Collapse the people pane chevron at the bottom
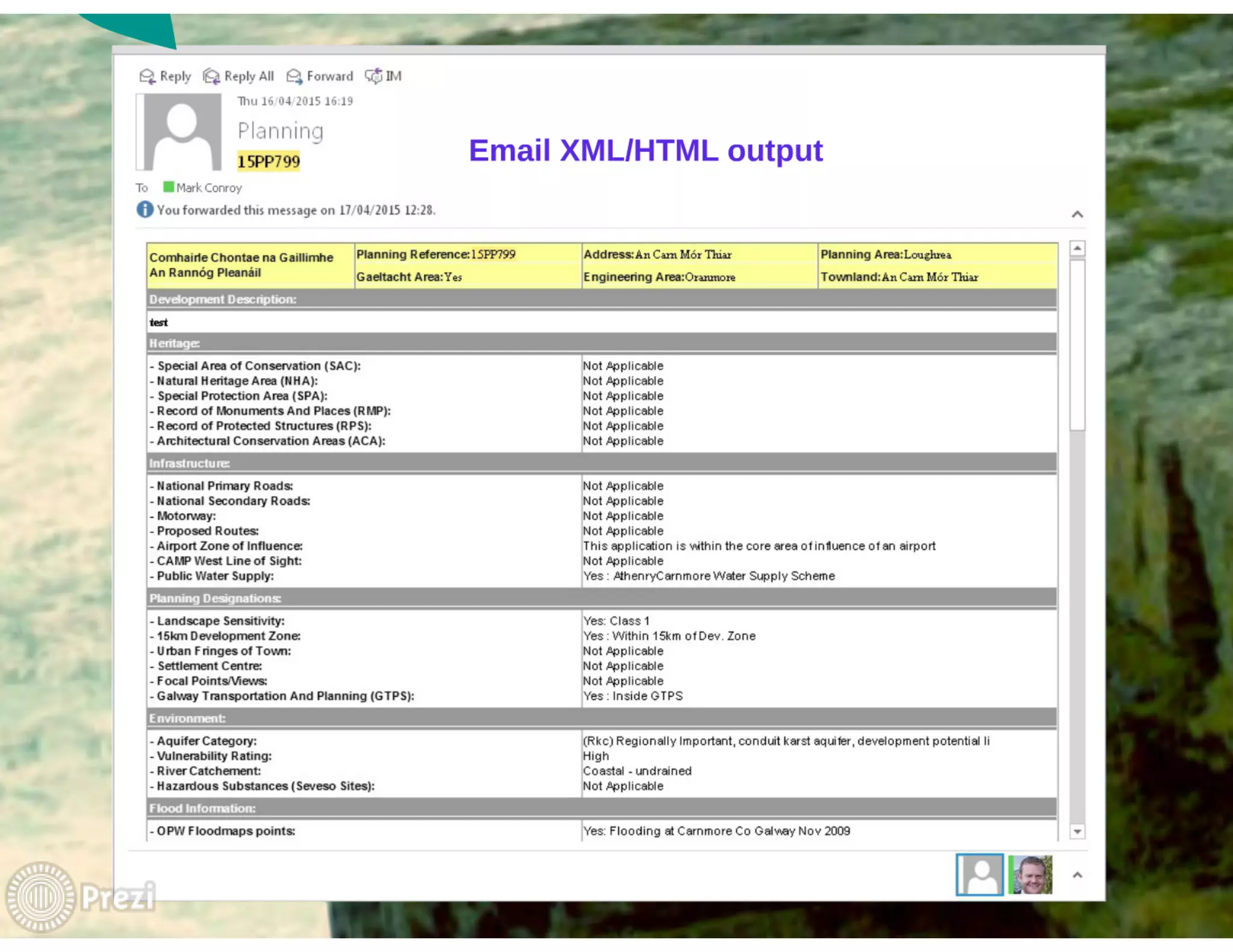 (1077, 875)
